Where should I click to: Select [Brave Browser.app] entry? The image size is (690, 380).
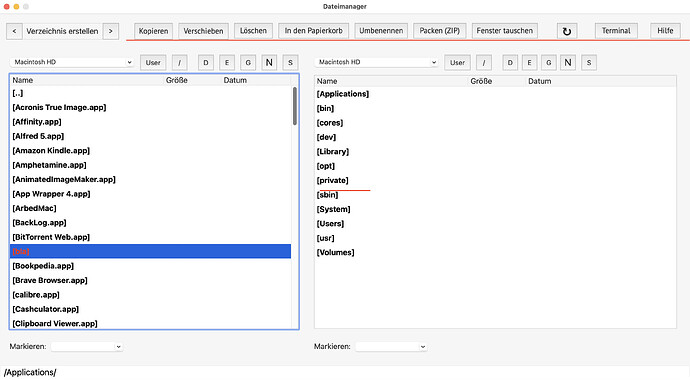[x=150, y=280]
